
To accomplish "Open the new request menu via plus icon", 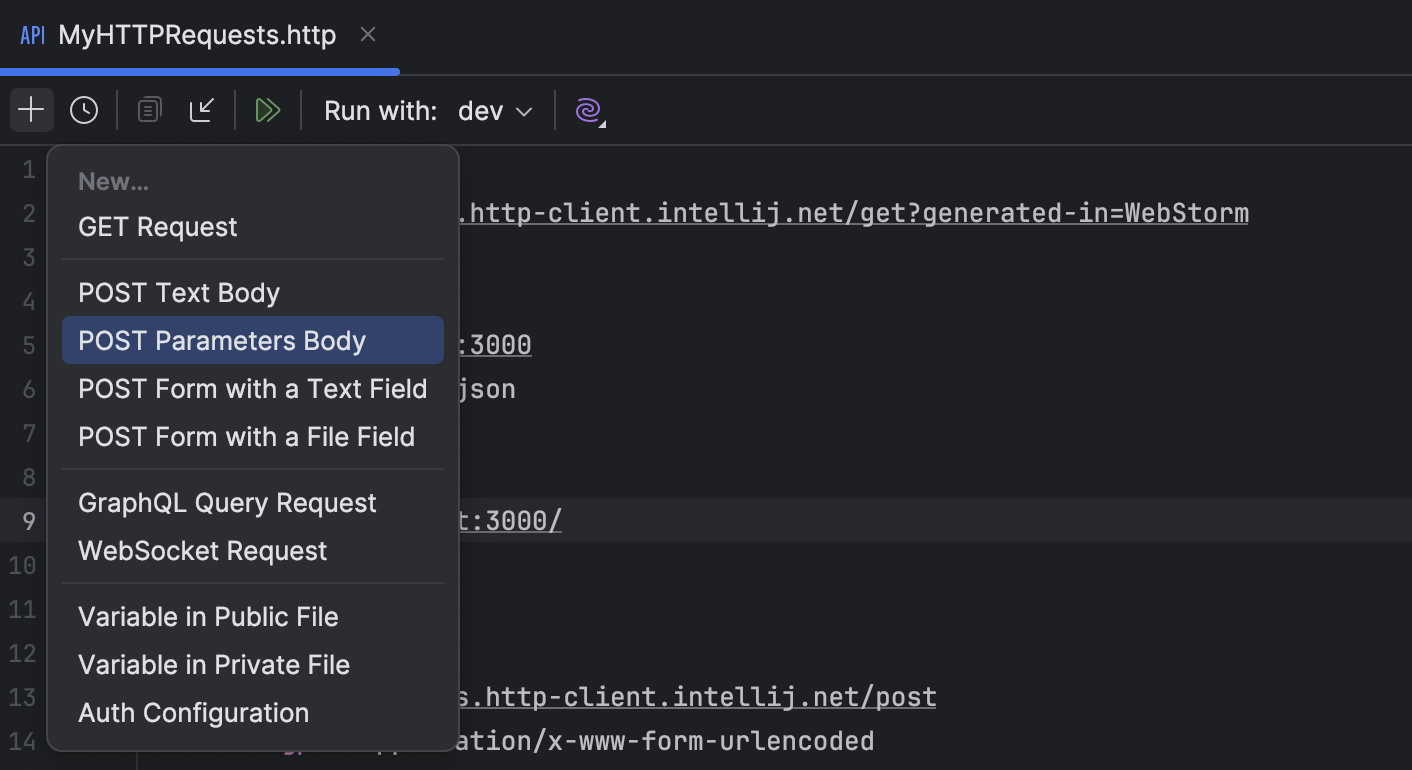I will coord(31,110).
